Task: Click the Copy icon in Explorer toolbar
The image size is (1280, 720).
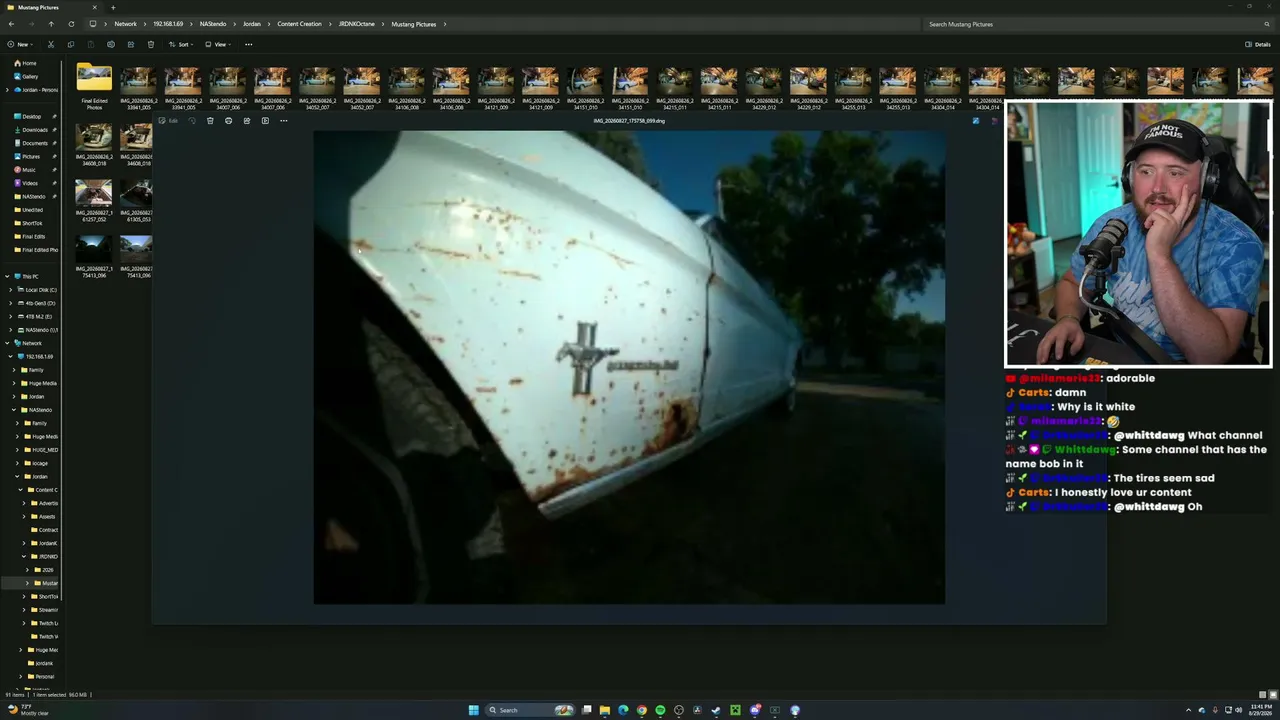Action: 70,44
